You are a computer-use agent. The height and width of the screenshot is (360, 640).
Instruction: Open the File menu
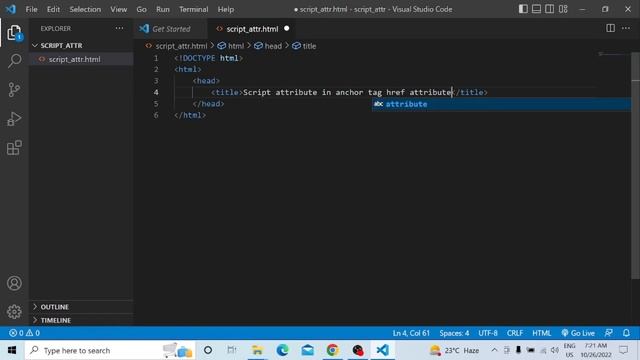pyautogui.click(x=31, y=9)
